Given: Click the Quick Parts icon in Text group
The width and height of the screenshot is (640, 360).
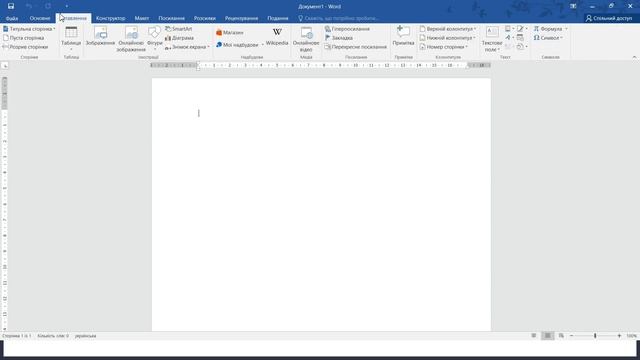Looking at the screenshot, I should tap(509, 29).
